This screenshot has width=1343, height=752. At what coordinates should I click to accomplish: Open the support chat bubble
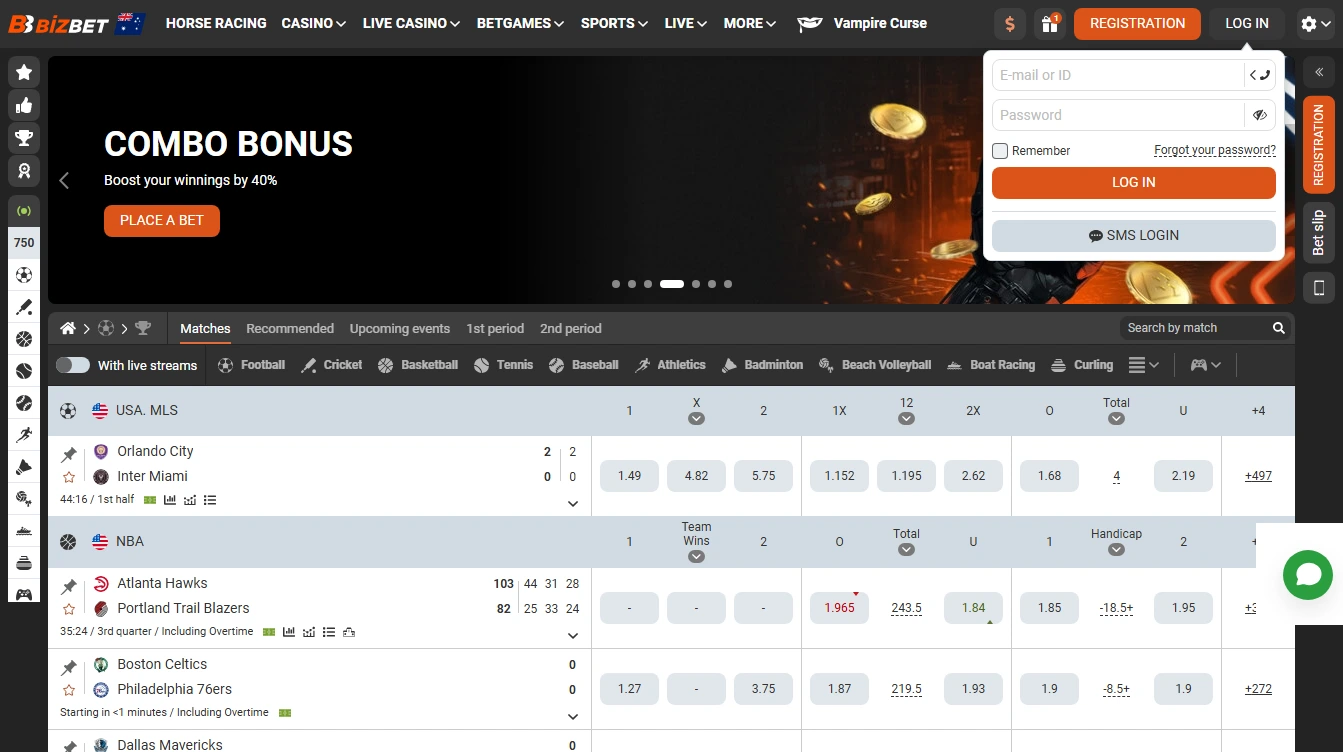pos(1307,575)
